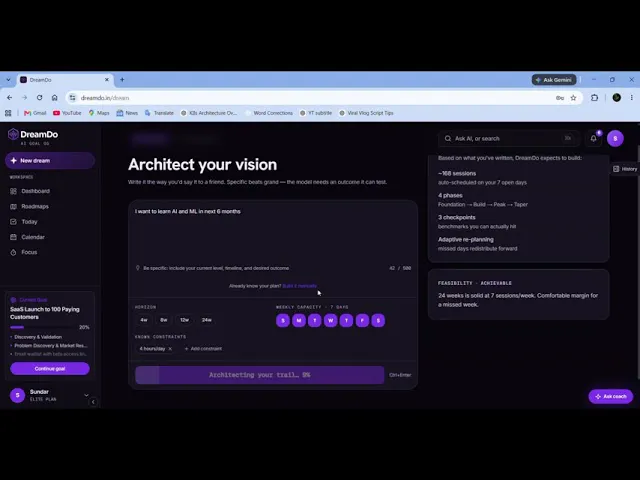Viewport: 640px width, 480px height.
Task: Open the Calendar sidebar item
Action: tap(27, 237)
